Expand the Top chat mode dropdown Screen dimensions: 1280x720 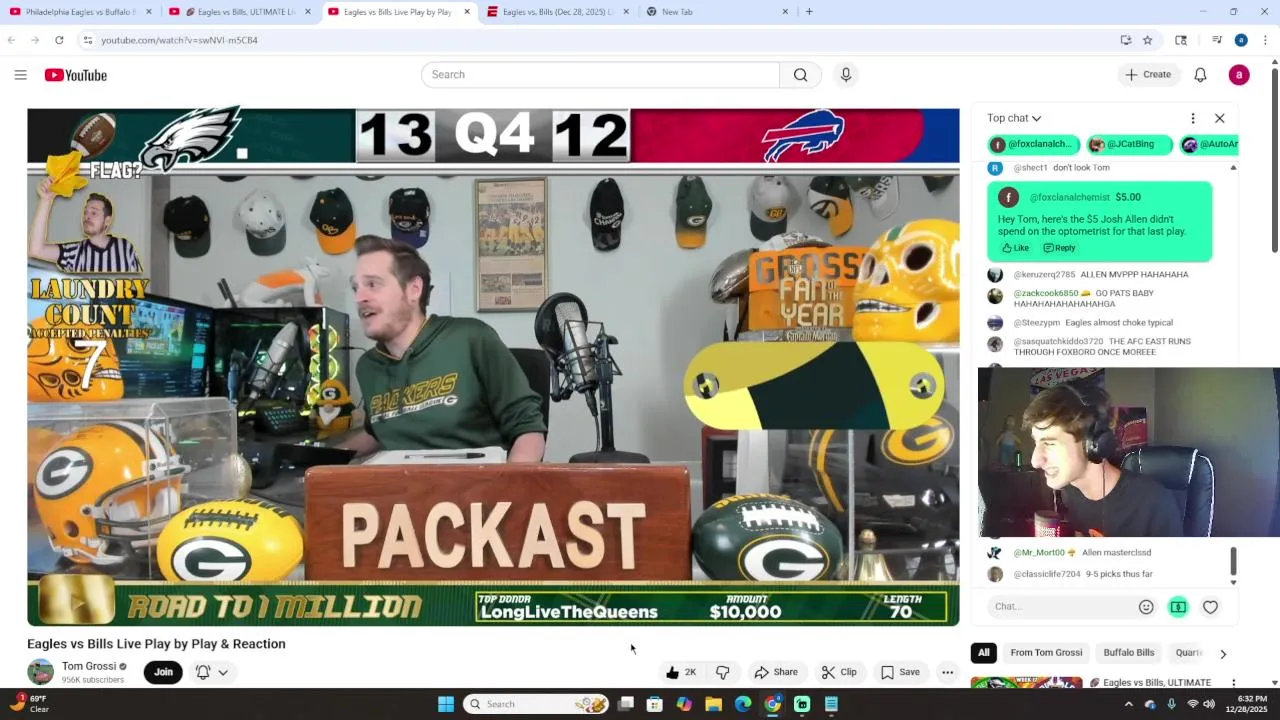[x=1014, y=118]
